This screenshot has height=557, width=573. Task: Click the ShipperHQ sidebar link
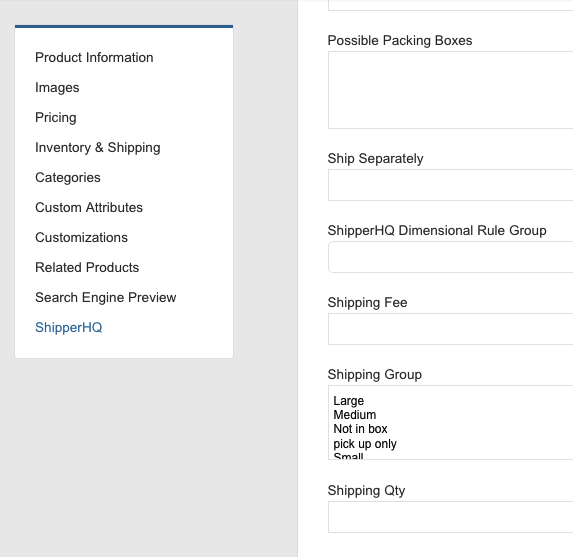pyautogui.click(x=68, y=327)
